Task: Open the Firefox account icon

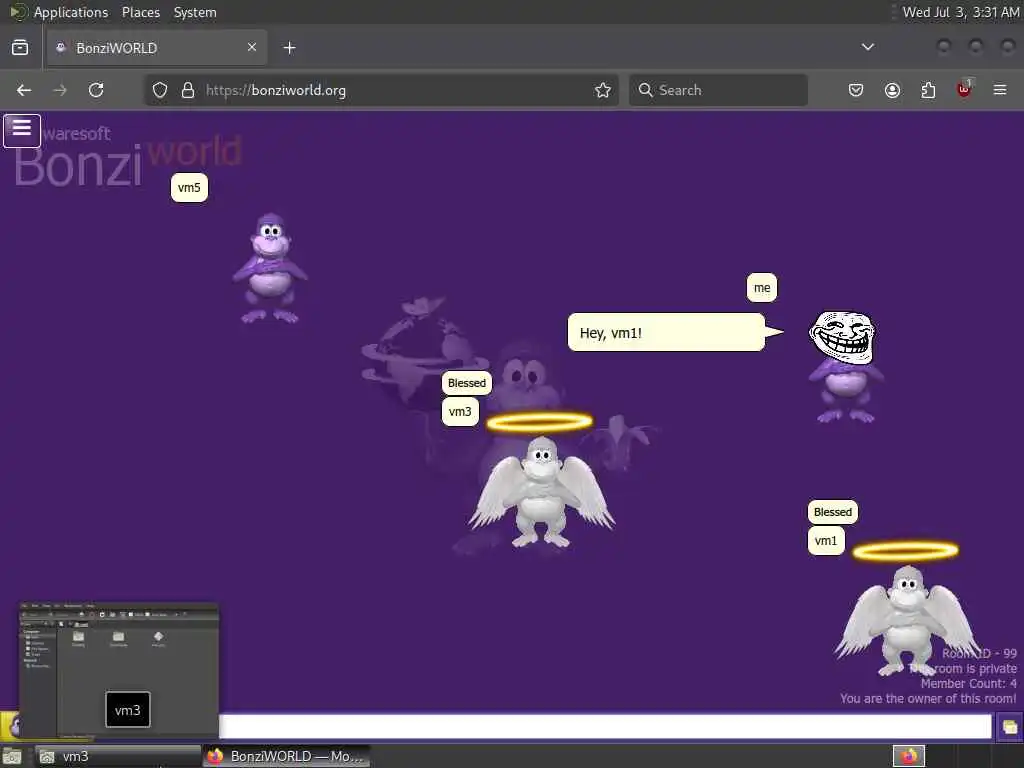Action: (892, 90)
